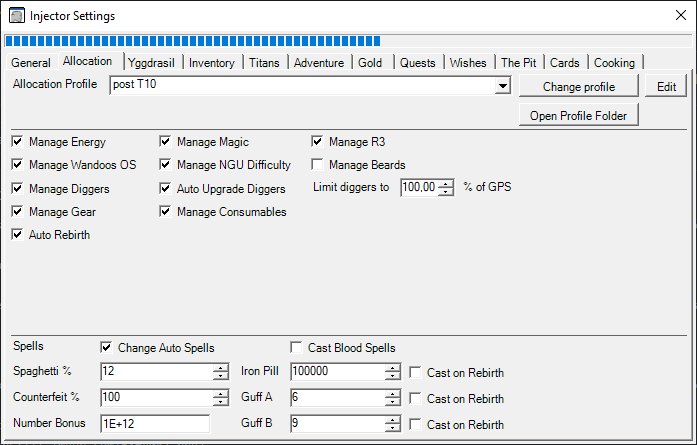Select the Quests tab
The height and width of the screenshot is (445, 697).
(x=417, y=63)
